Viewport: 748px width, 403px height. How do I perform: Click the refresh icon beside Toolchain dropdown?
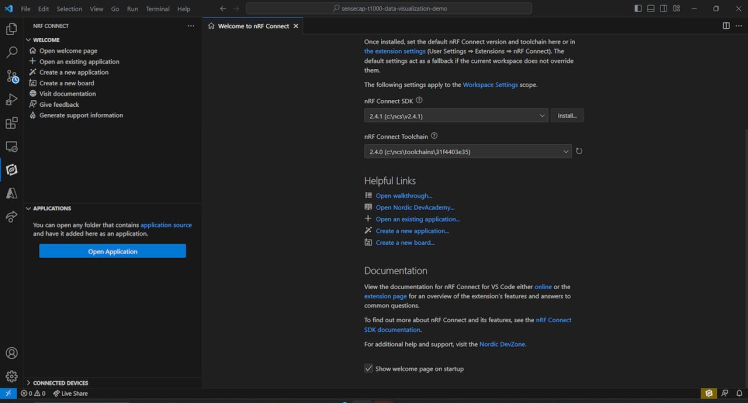pyautogui.click(x=579, y=151)
